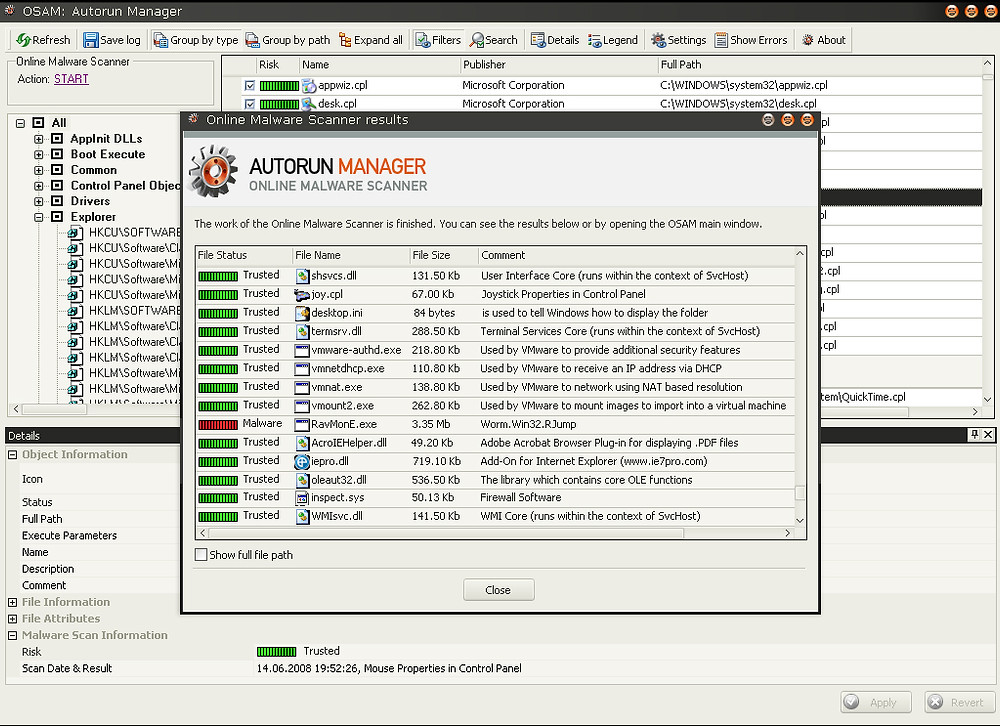Toggle the Drivers tree checkbox
1000x726 pixels.
(x=57, y=201)
